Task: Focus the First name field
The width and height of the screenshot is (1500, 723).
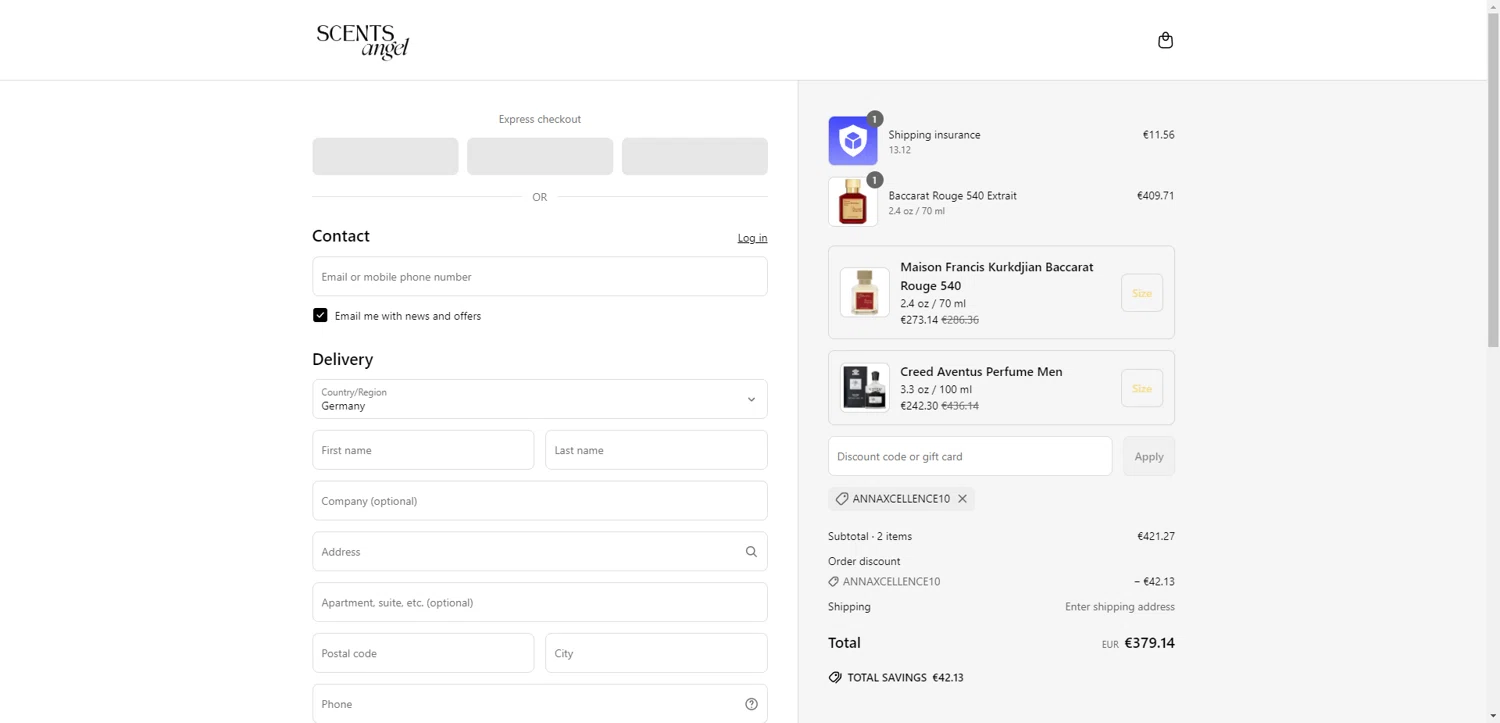Action: (423, 450)
